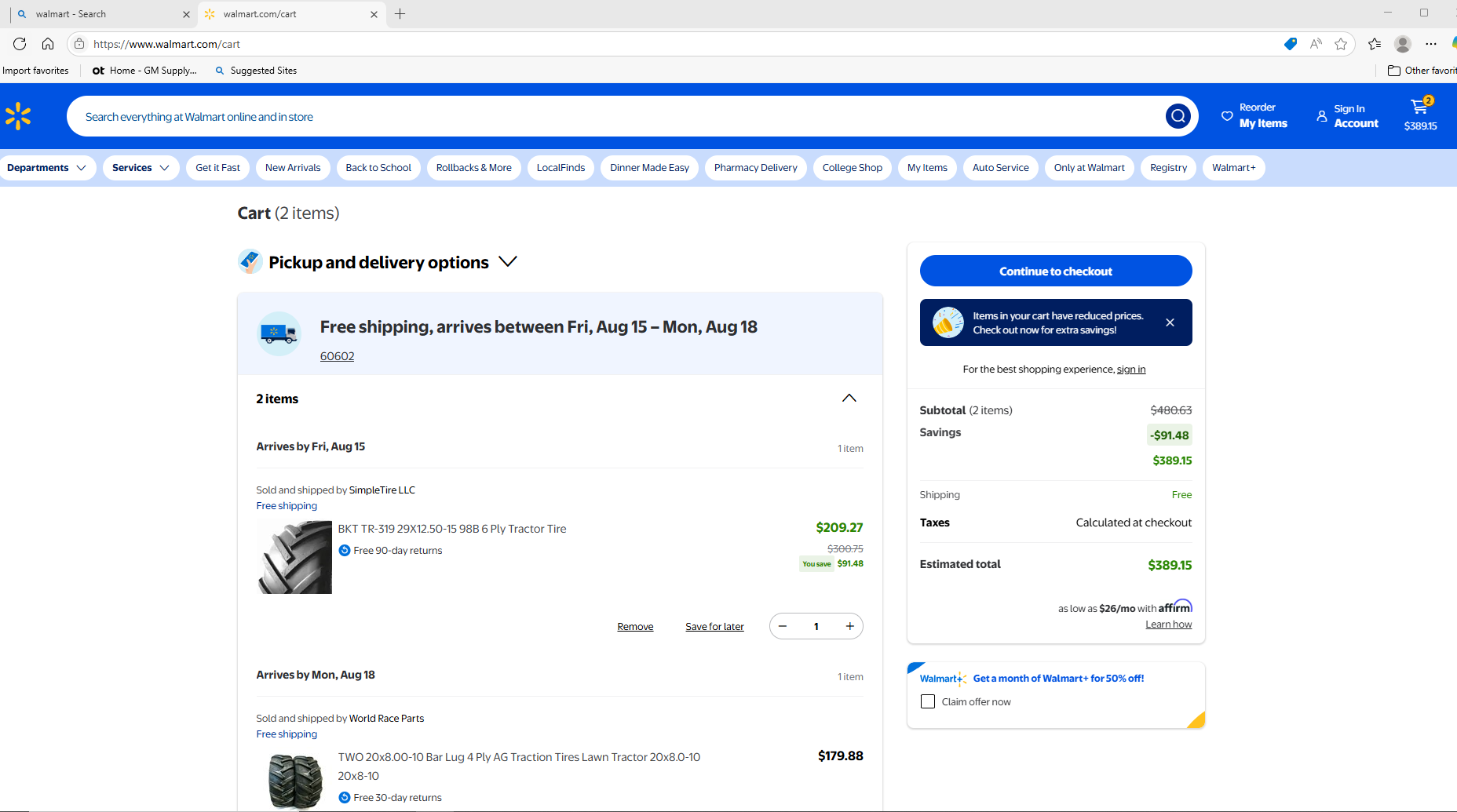Click the pickup and delivery tag icon
Screen dimensions: 1457x812
250,261
